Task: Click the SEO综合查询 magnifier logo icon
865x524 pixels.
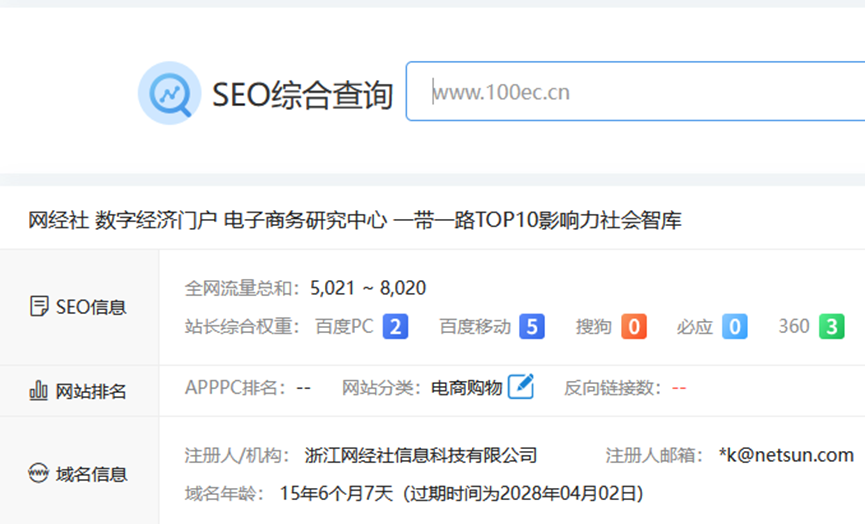Action: click(x=169, y=93)
